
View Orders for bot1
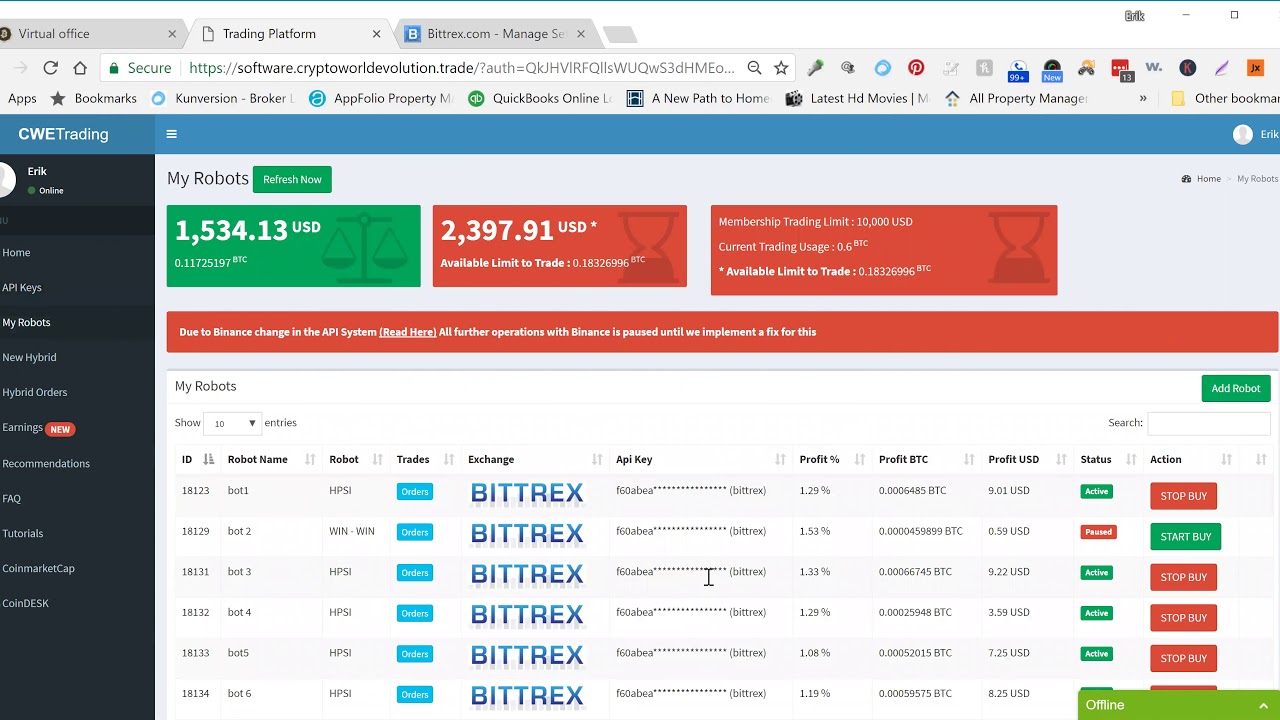pyautogui.click(x=414, y=492)
